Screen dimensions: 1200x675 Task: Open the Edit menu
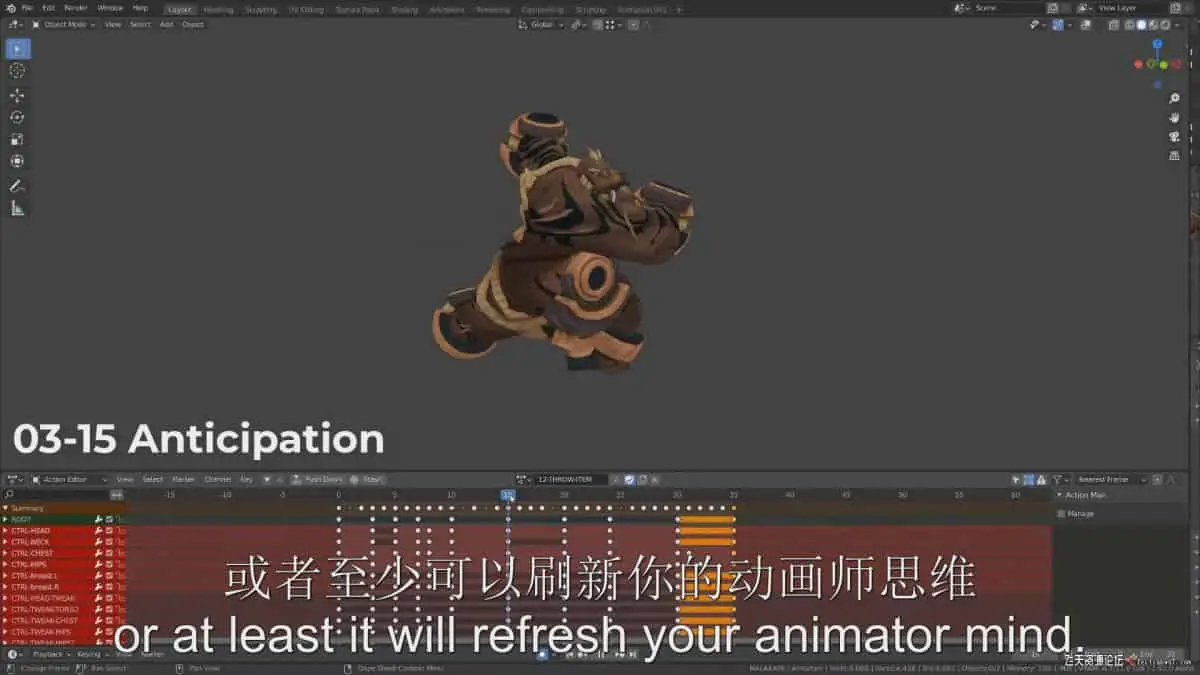[48, 8]
